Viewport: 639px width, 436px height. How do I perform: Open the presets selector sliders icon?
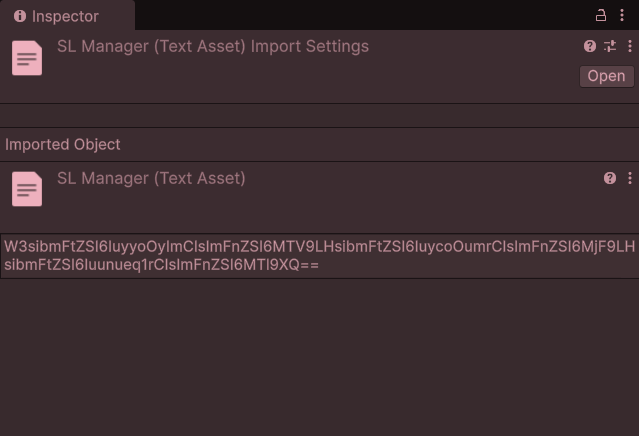(610, 46)
